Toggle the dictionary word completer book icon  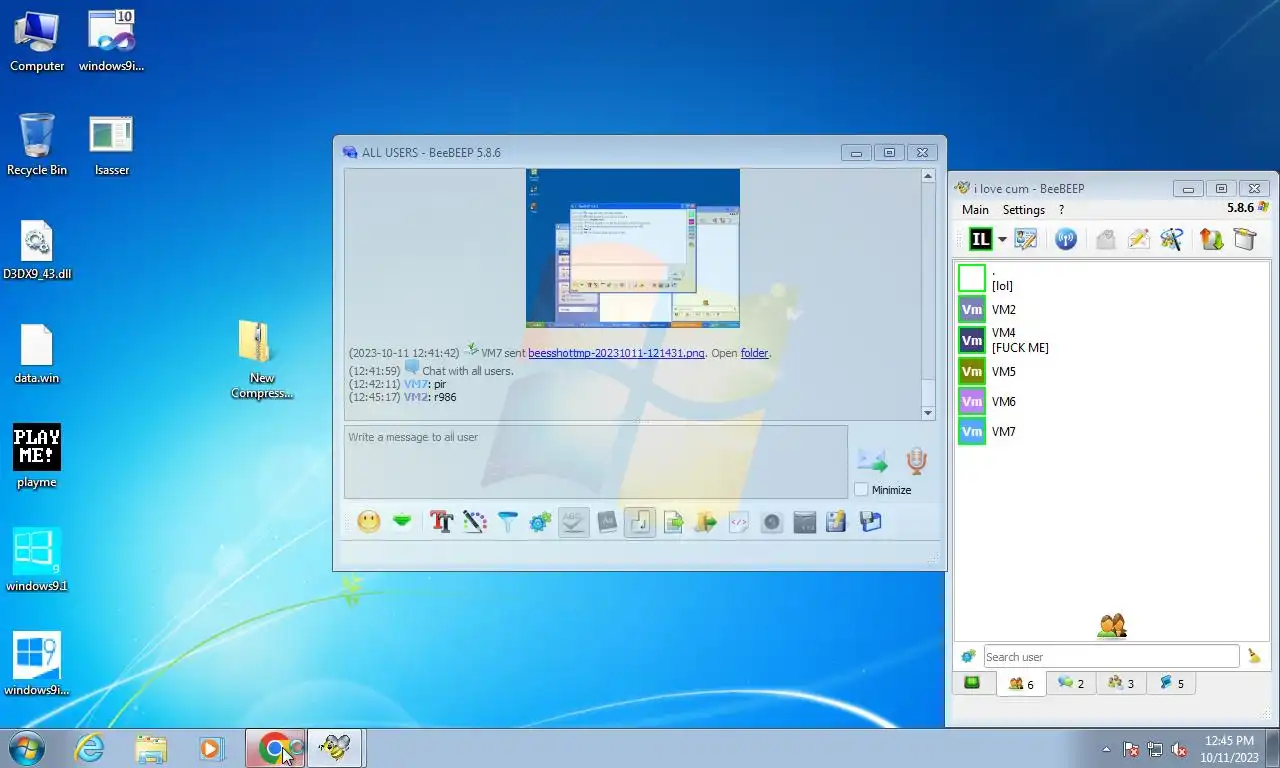click(606, 522)
